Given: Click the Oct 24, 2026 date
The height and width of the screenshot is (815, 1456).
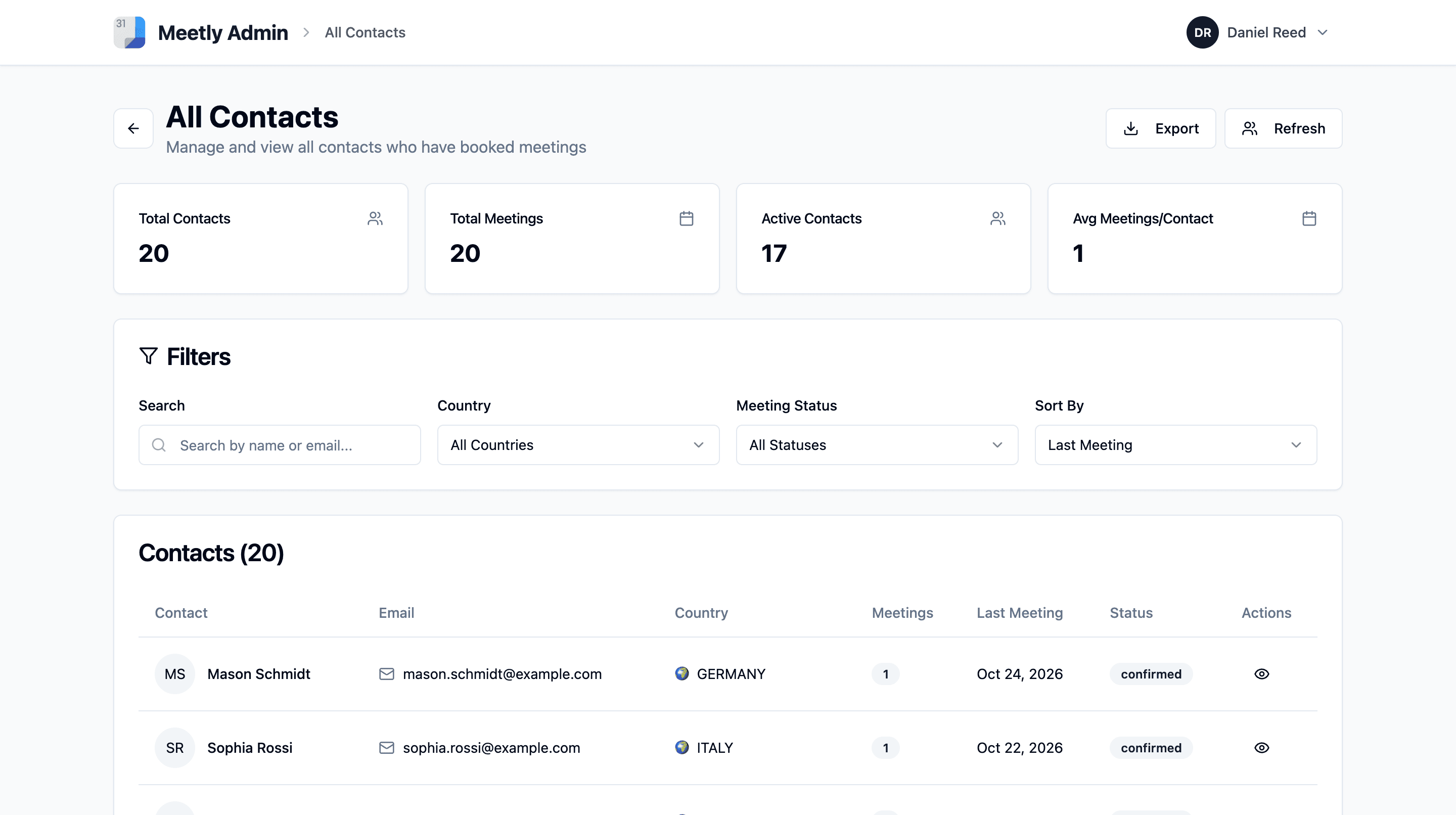Looking at the screenshot, I should click(1020, 674).
